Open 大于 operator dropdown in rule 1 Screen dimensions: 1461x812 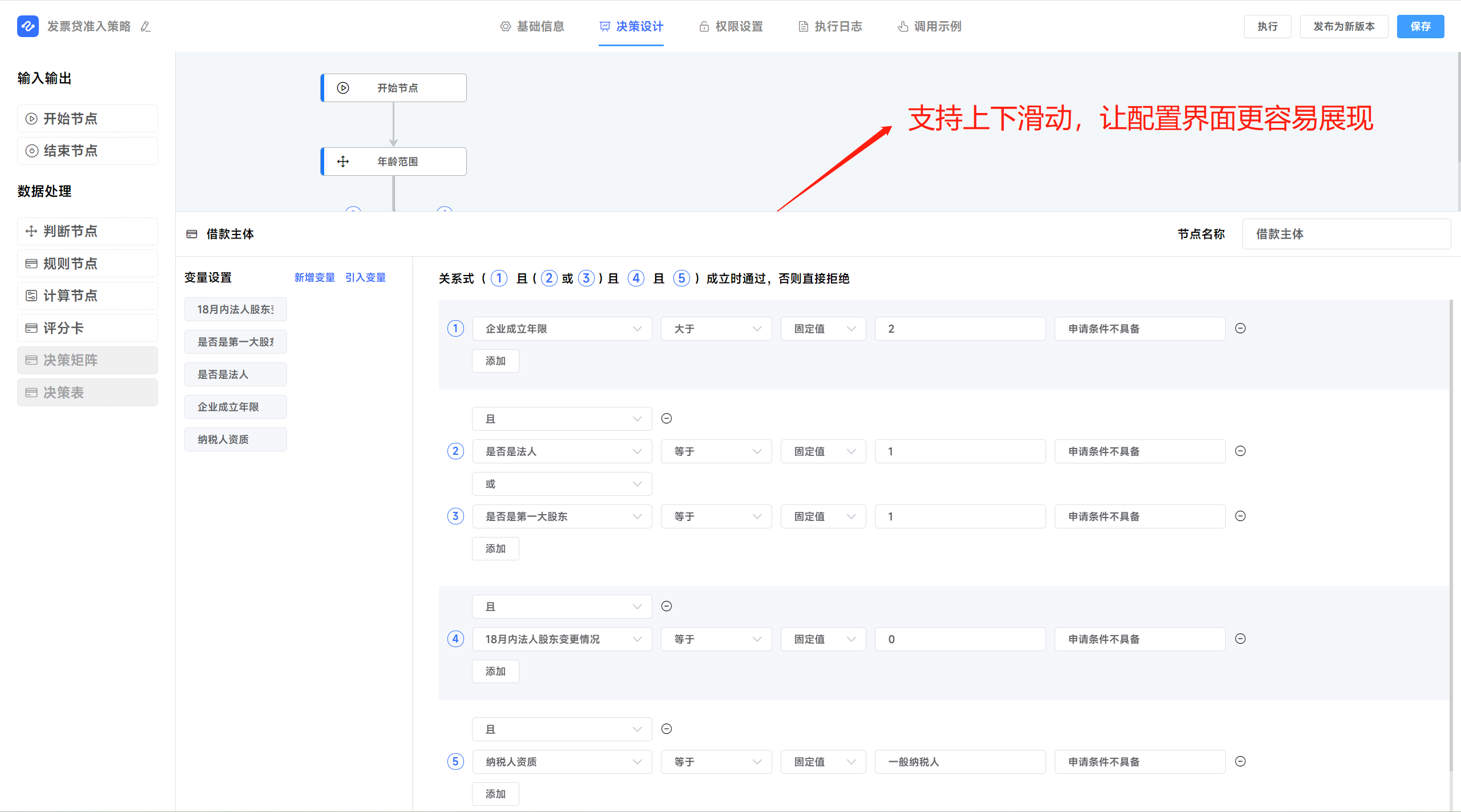click(x=716, y=329)
